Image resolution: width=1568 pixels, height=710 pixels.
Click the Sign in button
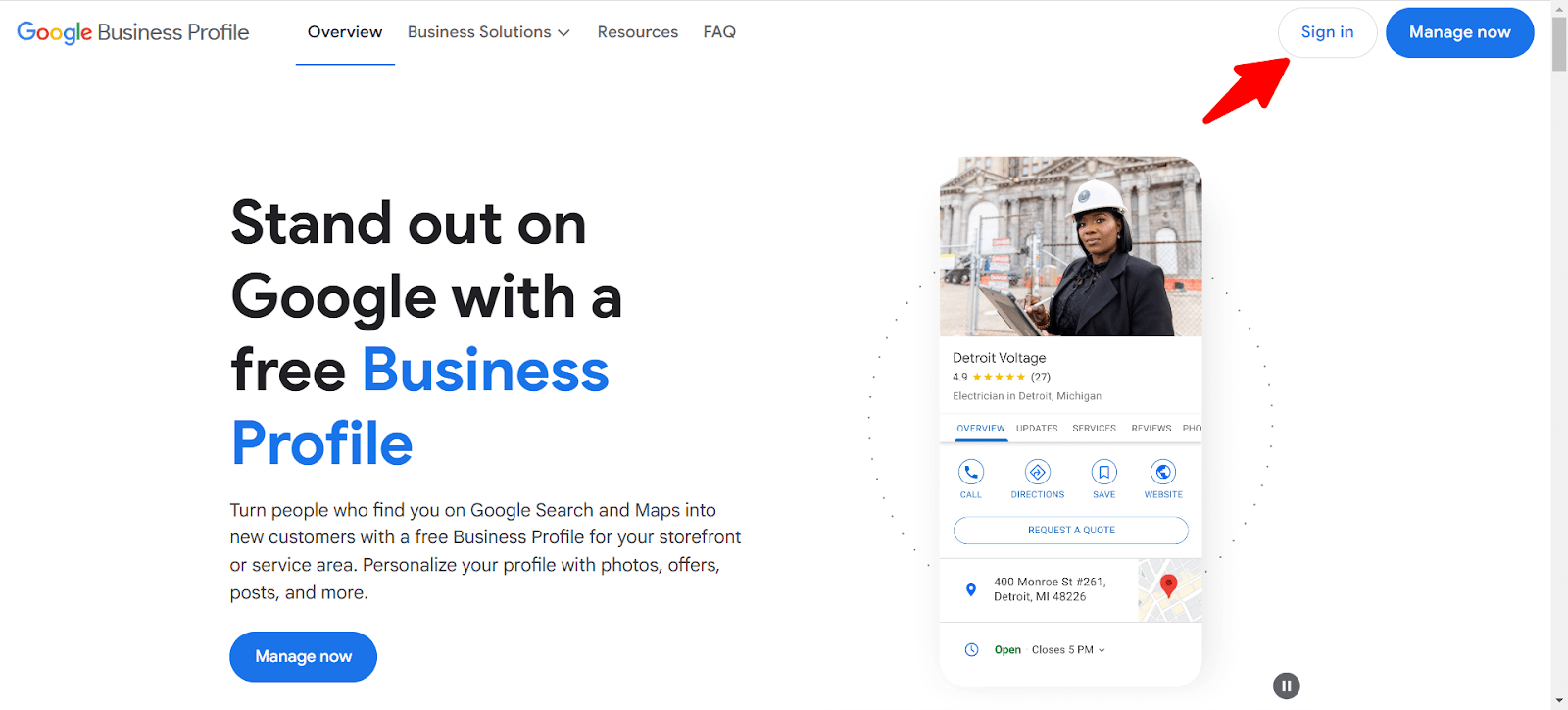(x=1327, y=32)
